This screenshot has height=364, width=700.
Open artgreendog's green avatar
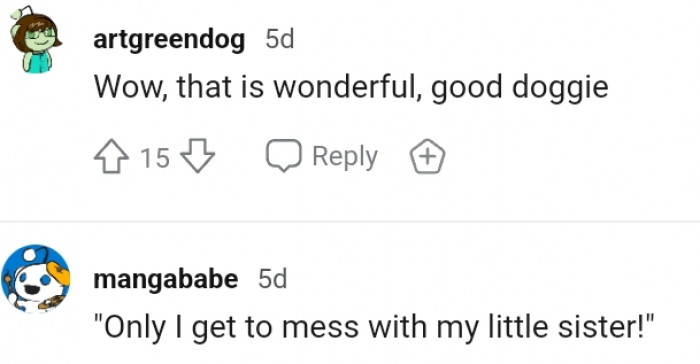click(35, 40)
